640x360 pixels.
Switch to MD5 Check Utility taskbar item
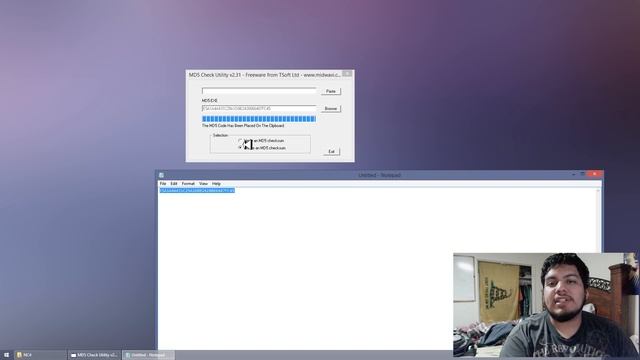point(94,355)
